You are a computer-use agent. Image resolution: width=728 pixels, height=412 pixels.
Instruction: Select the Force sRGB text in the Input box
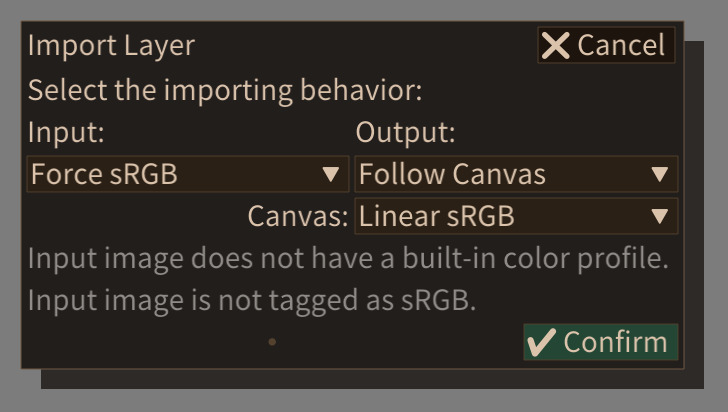click(104, 174)
